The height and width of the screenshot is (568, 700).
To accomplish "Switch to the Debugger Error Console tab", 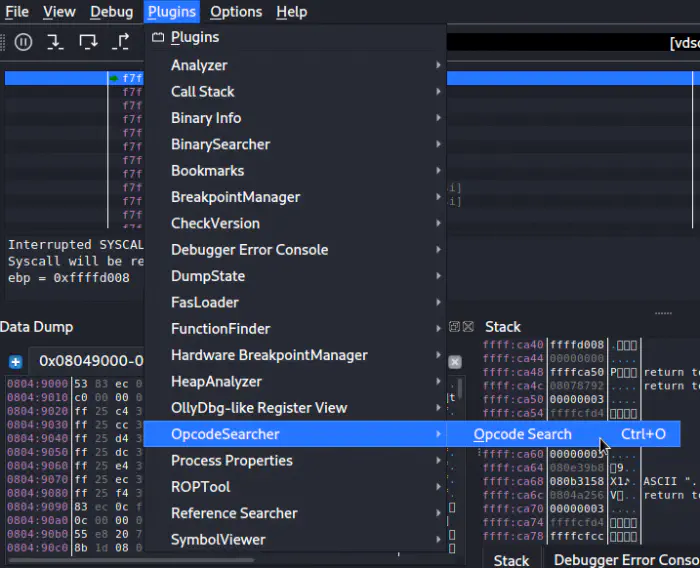I will coord(625,560).
